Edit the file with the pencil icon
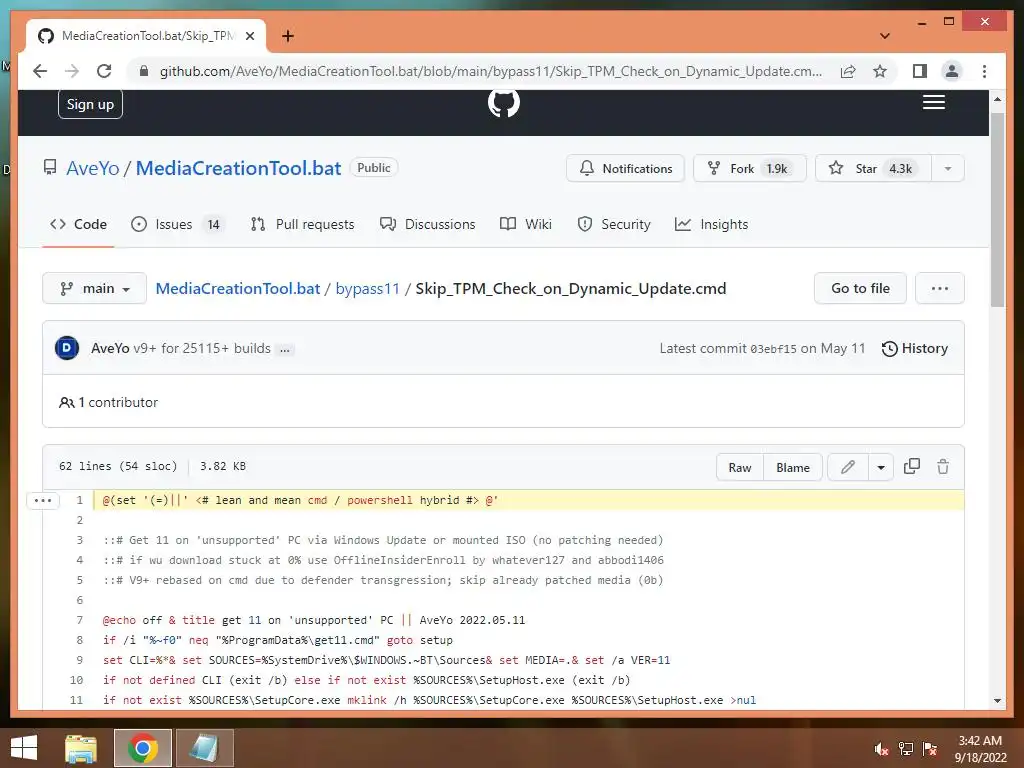The height and width of the screenshot is (768, 1024). point(848,467)
